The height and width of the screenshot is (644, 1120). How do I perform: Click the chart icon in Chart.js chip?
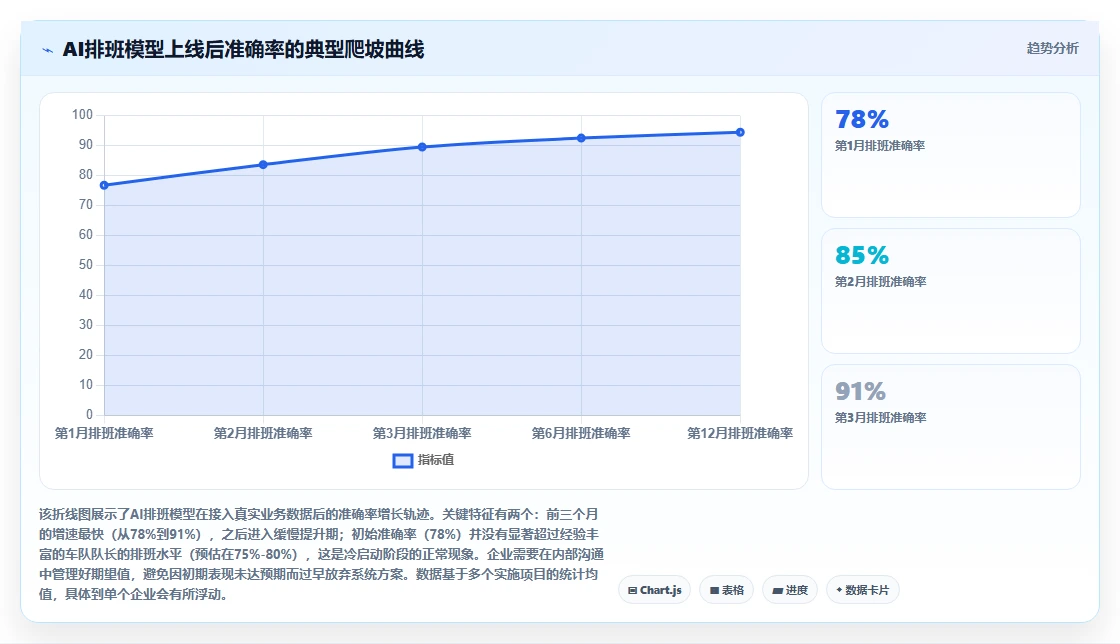tap(632, 590)
